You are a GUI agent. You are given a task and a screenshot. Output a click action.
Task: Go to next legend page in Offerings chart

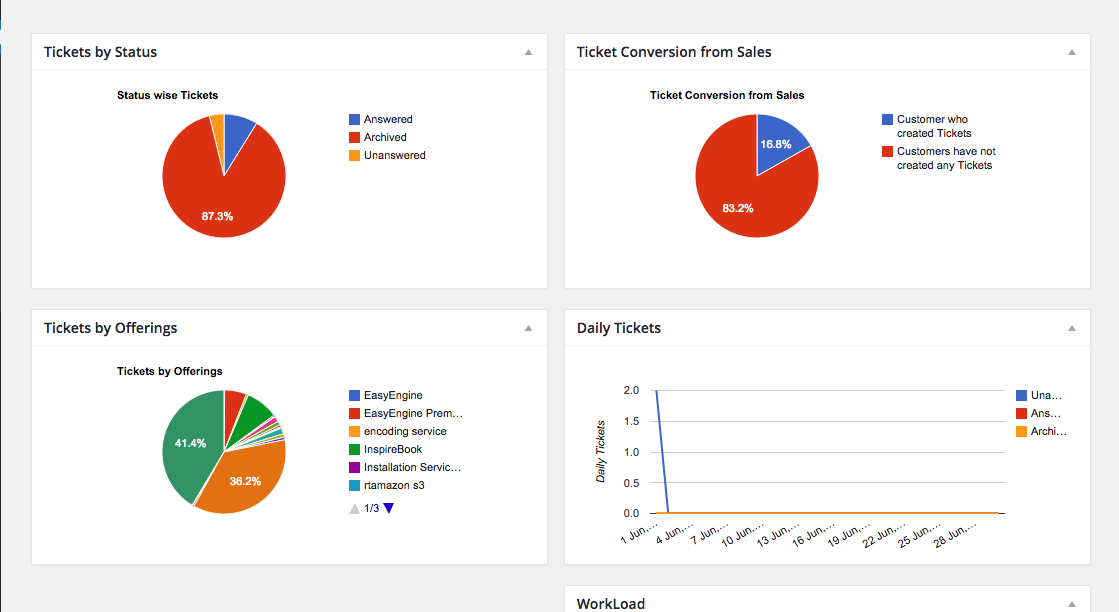click(x=389, y=508)
